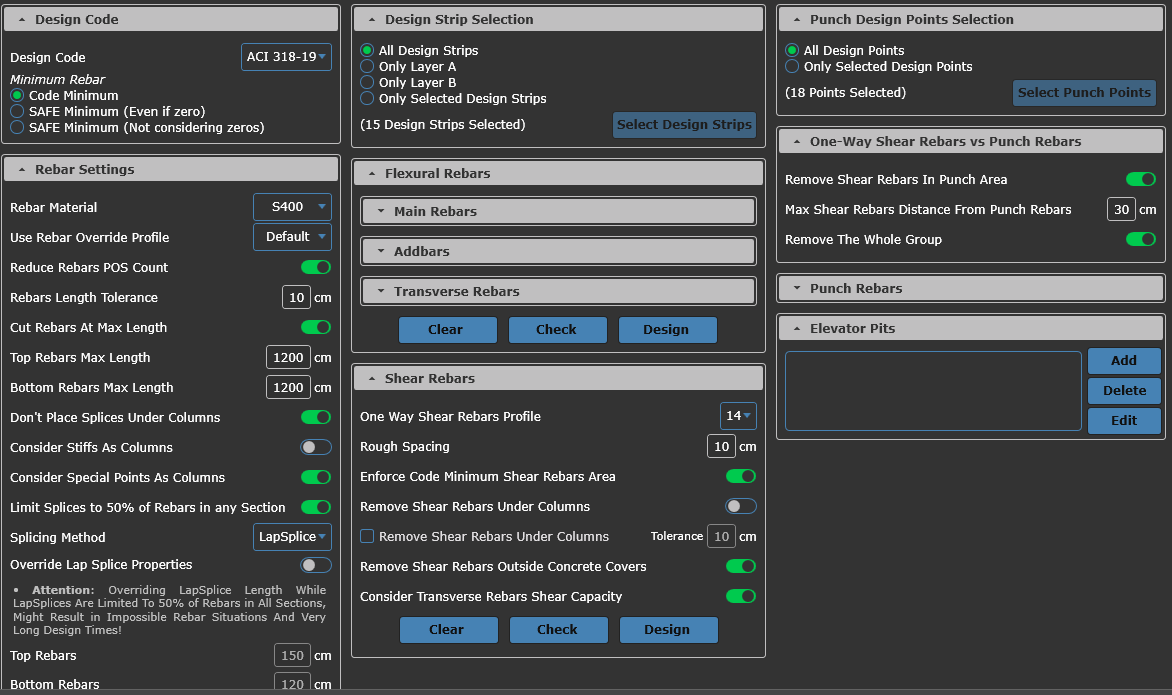Open the Rebar Material dropdown

pyautogui.click(x=292, y=207)
